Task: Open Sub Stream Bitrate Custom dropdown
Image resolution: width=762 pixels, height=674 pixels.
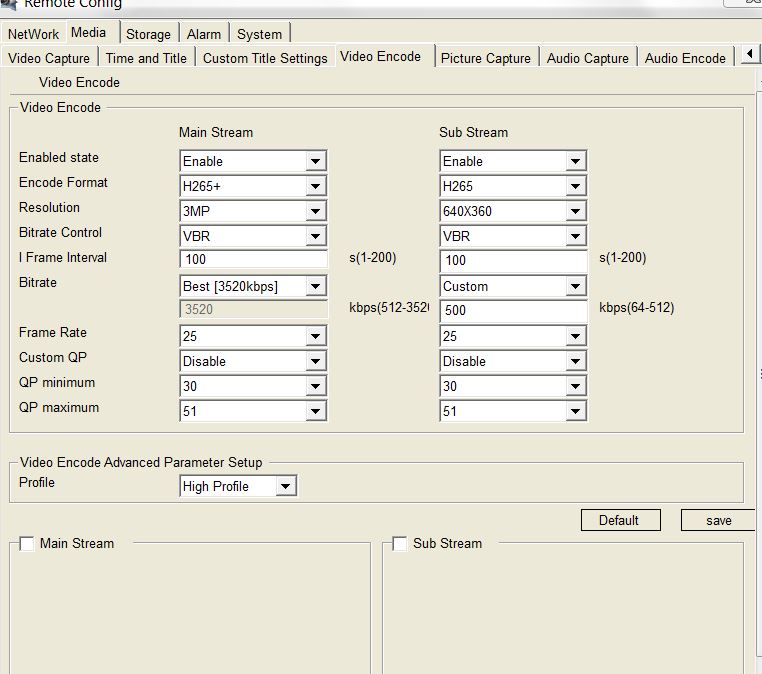Action: point(513,286)
